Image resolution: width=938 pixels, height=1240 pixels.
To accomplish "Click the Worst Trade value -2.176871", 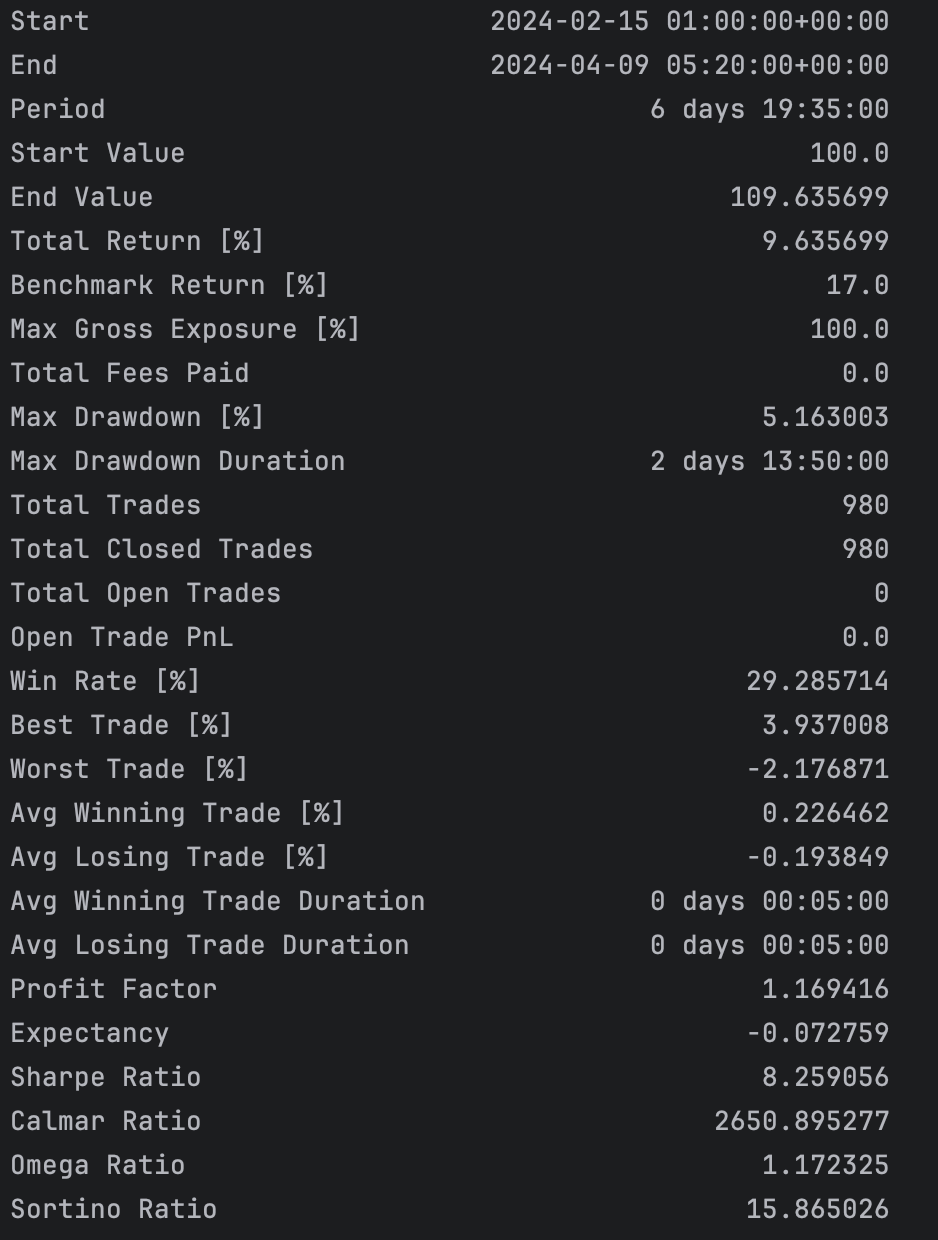I will click(x=817, y=769).
